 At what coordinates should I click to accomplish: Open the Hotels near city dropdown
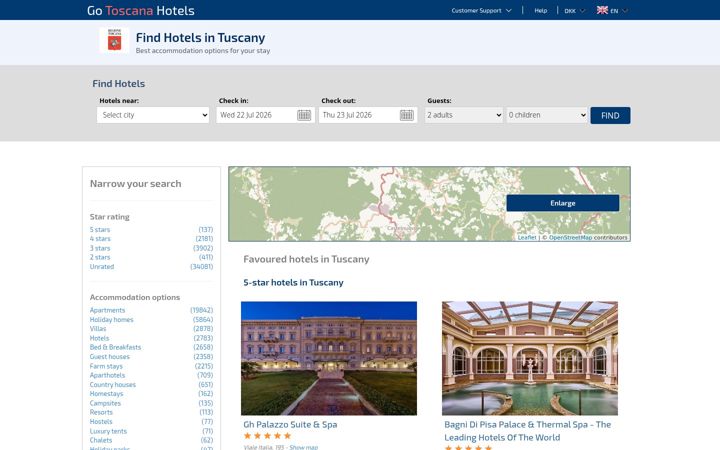pos(153,115)
